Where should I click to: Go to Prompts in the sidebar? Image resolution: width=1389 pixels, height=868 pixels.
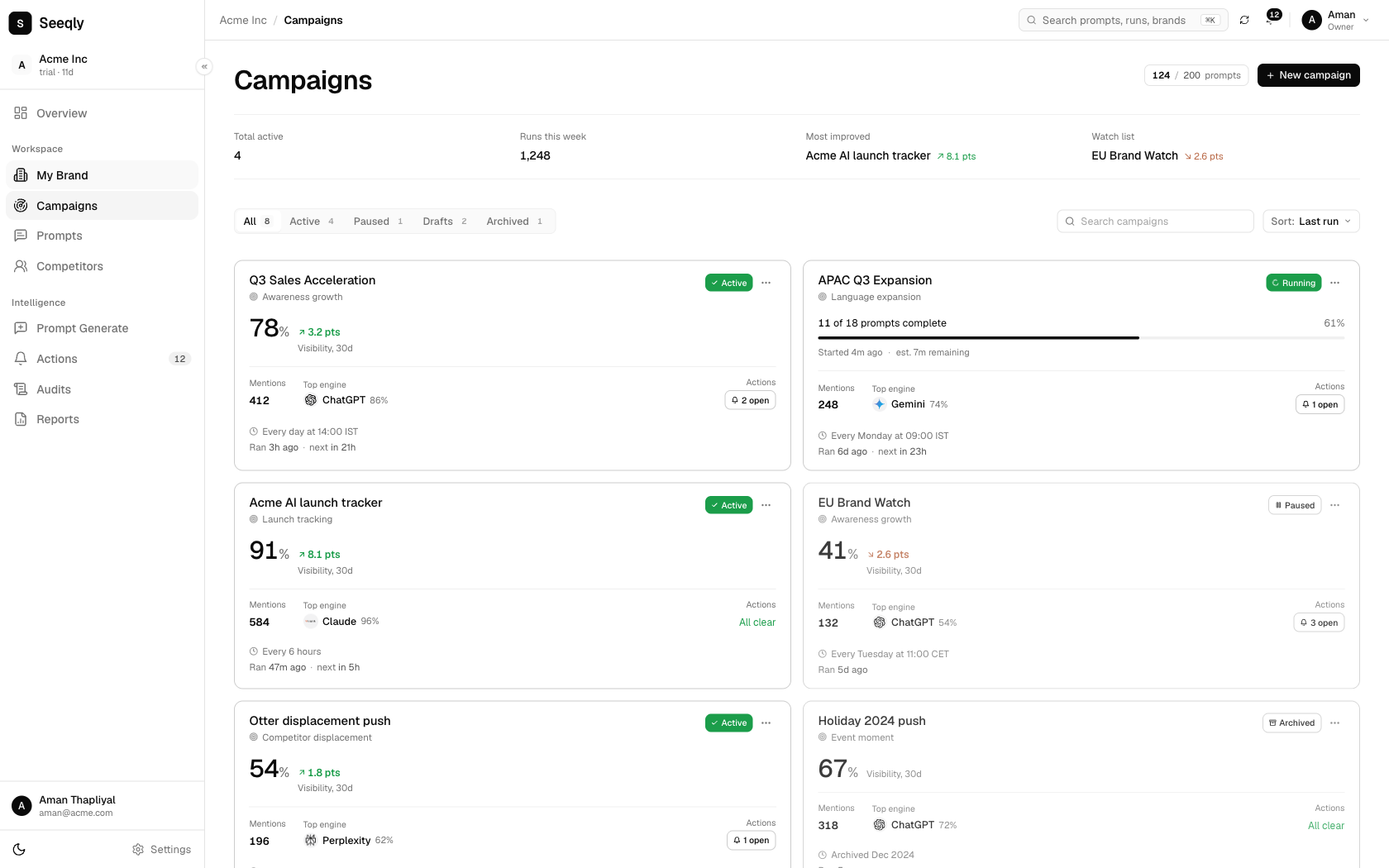pyautogui.click(x=102, y=236)
